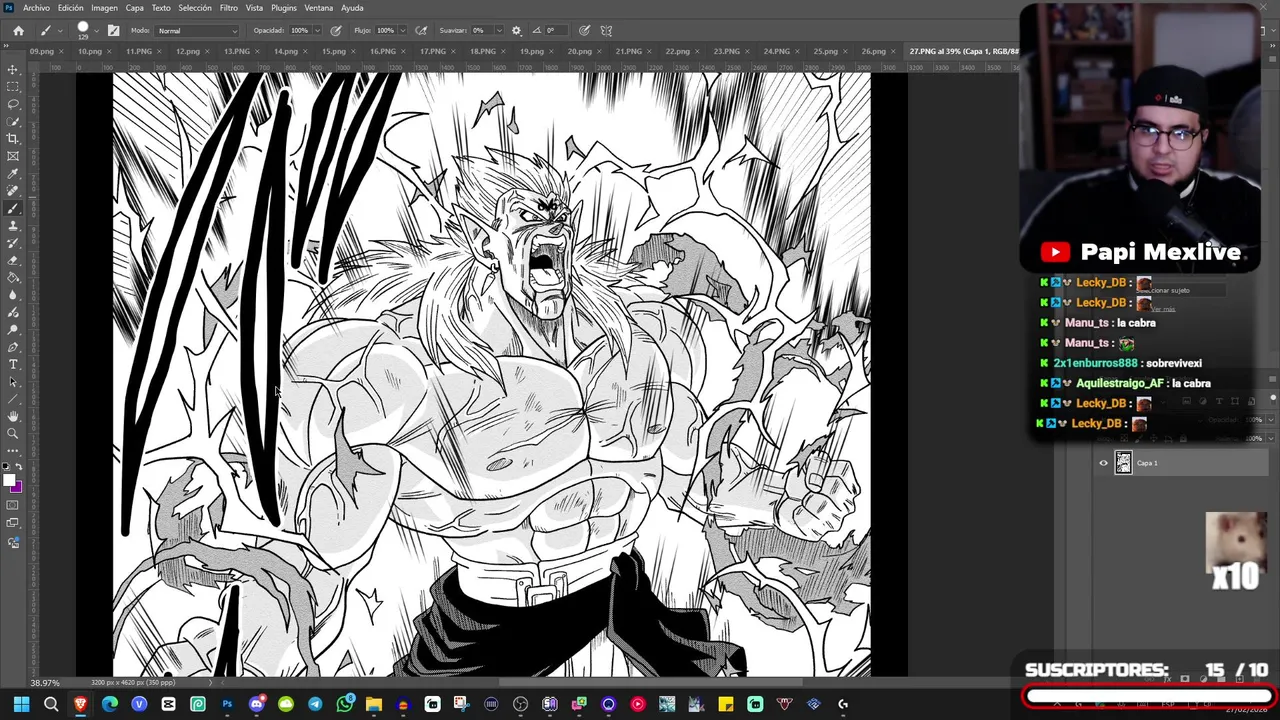Open smoothing options gear menu
The width and height of the screenshot is (1280, 720).
point(516,30)
